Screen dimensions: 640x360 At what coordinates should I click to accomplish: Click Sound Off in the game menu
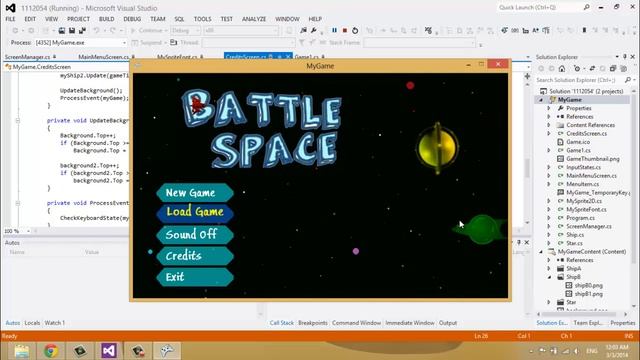click(195, 235)
